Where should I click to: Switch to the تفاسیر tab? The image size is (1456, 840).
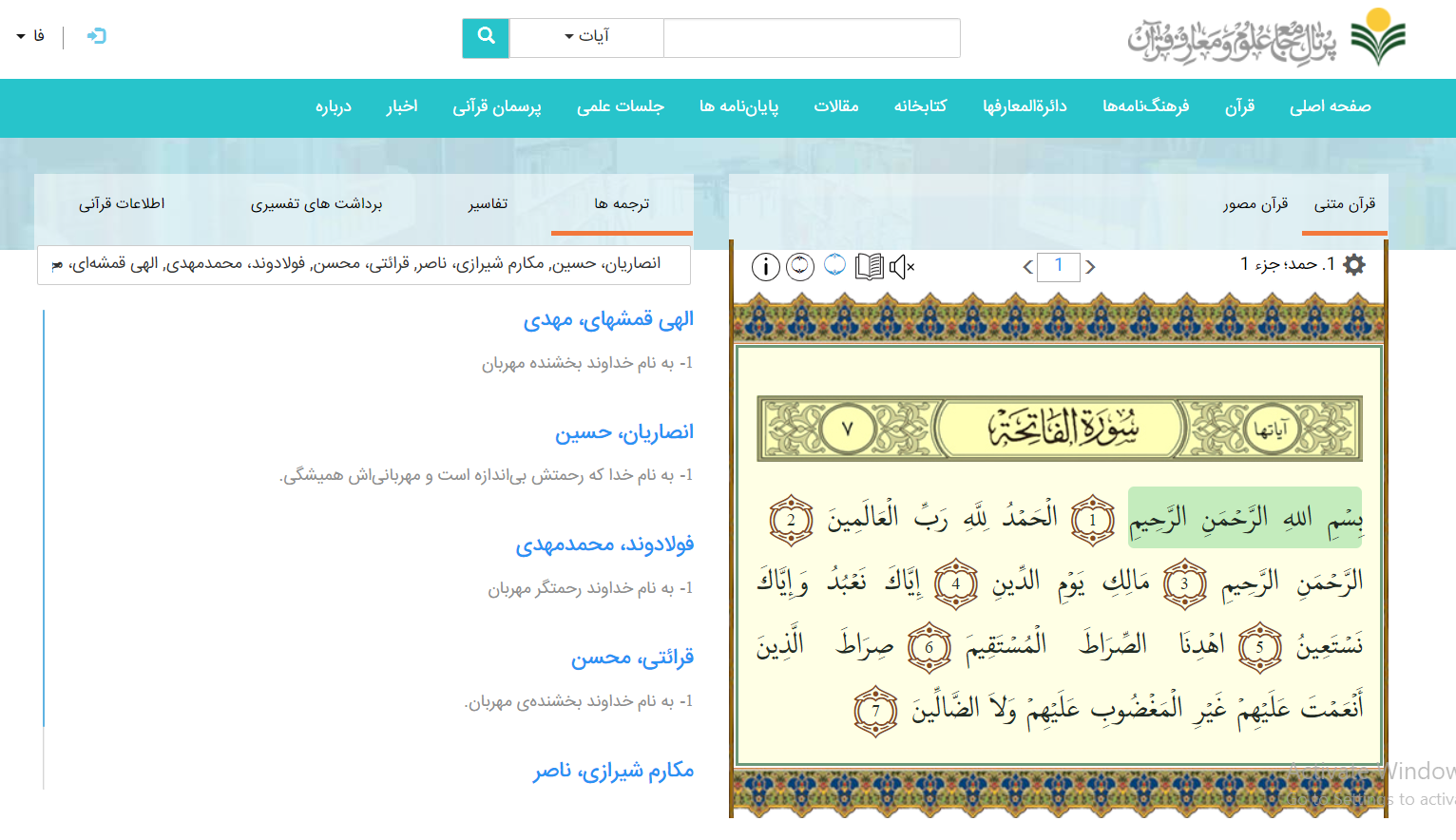coord(488,203)
